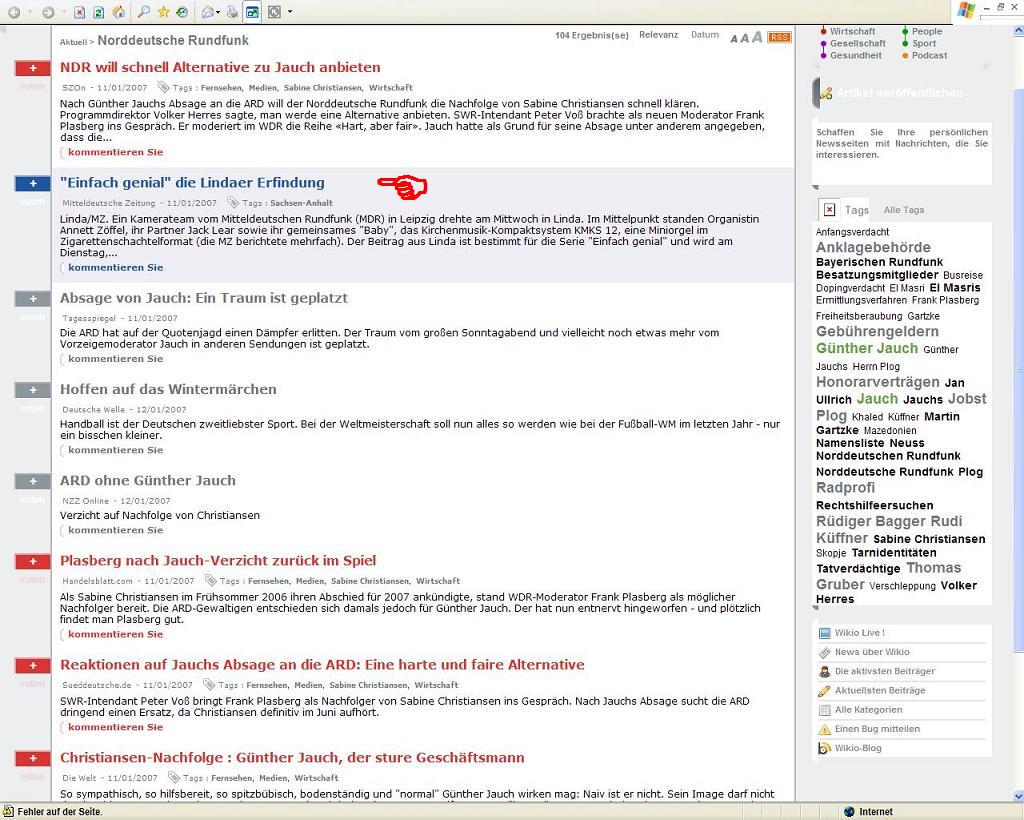Click the browser Refresh icon
The height and width of the screenshot is (820, 1024).
point(99,12)
